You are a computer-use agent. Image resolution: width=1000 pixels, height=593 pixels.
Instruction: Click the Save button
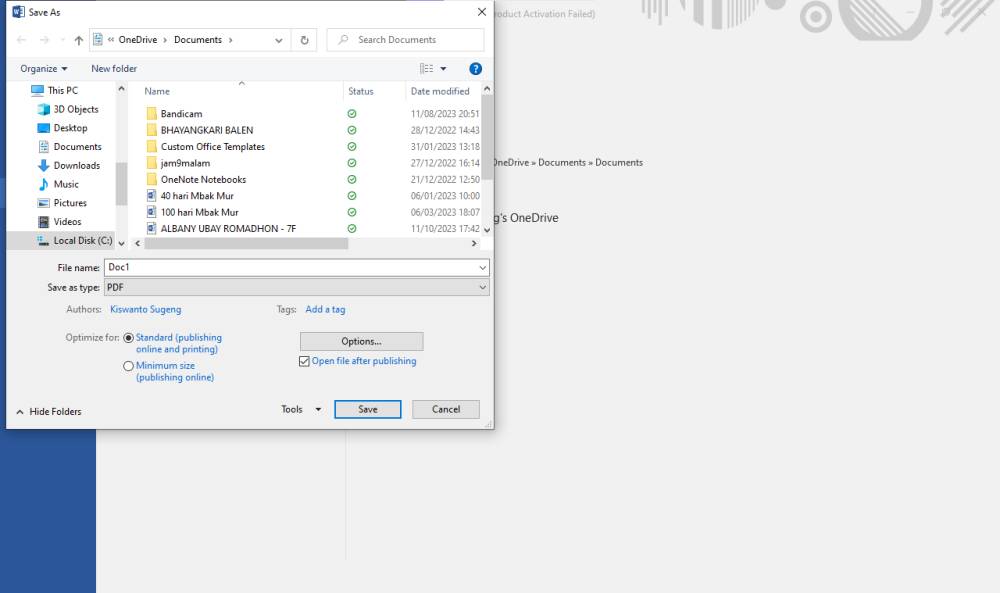pyautogui.click(x=367, y=409)
